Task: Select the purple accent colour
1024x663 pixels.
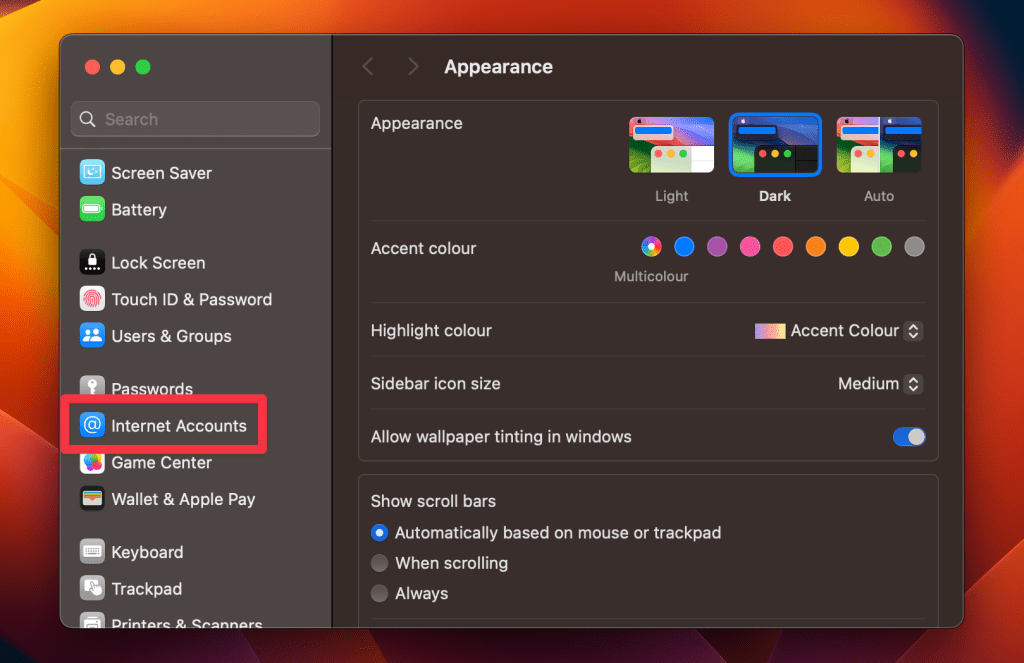Action: point(717,246)
